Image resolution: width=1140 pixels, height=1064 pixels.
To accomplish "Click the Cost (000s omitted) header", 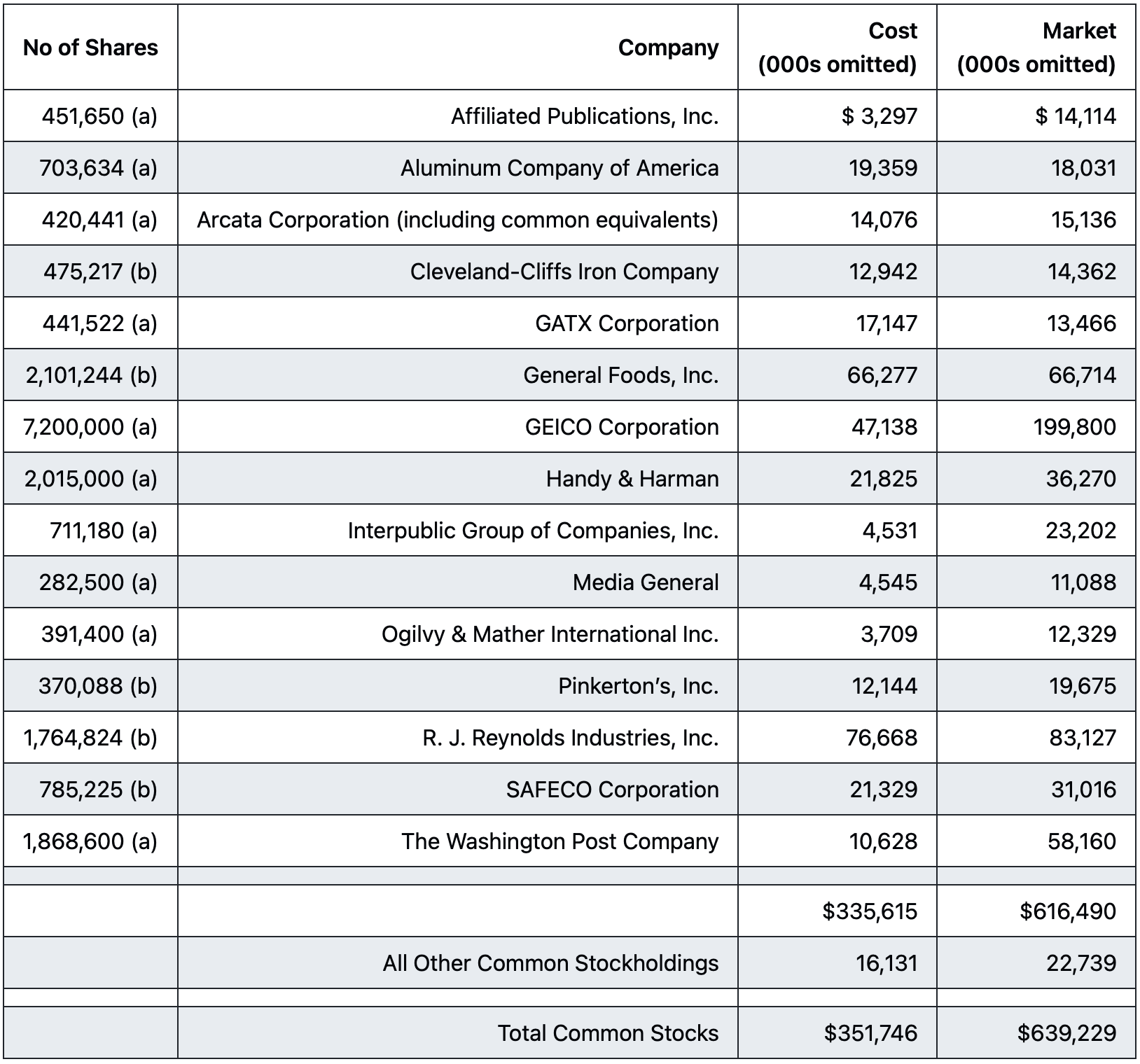I will [x=837, y=48].
